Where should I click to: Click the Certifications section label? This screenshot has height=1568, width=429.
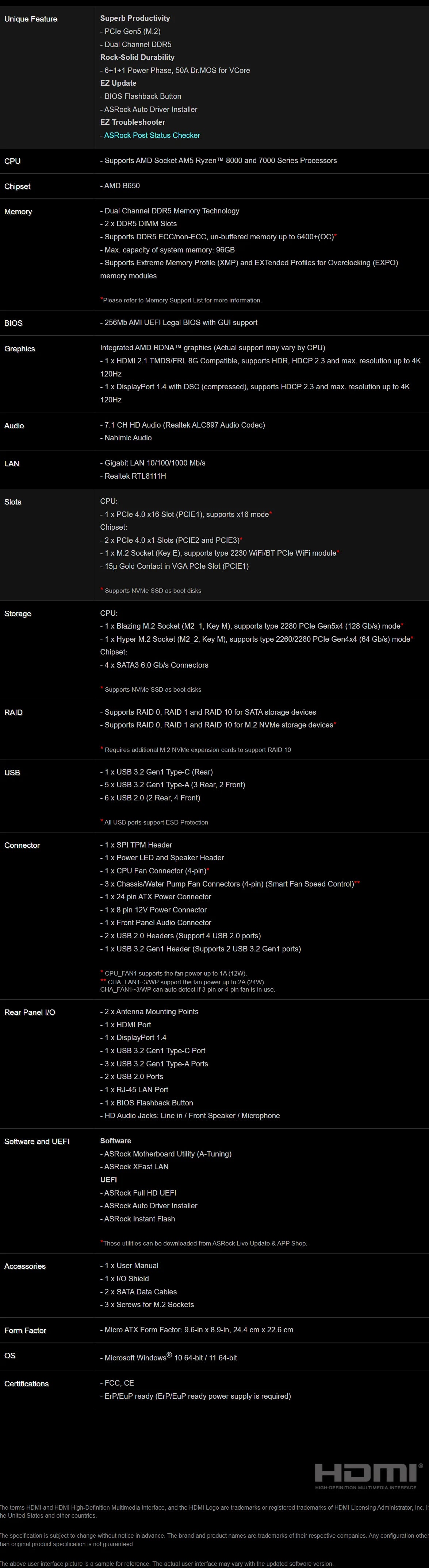(26, 1383)
